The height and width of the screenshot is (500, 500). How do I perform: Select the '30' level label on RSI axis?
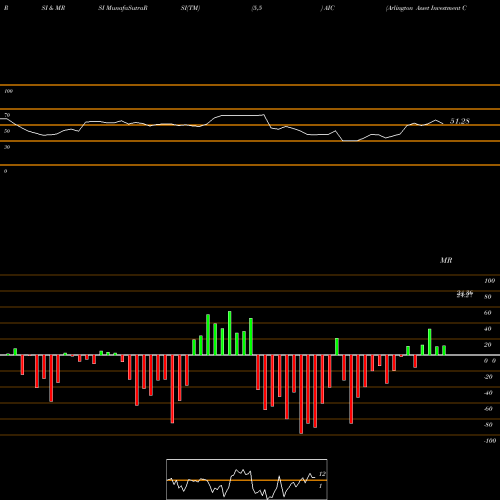[x=7, y=147]
